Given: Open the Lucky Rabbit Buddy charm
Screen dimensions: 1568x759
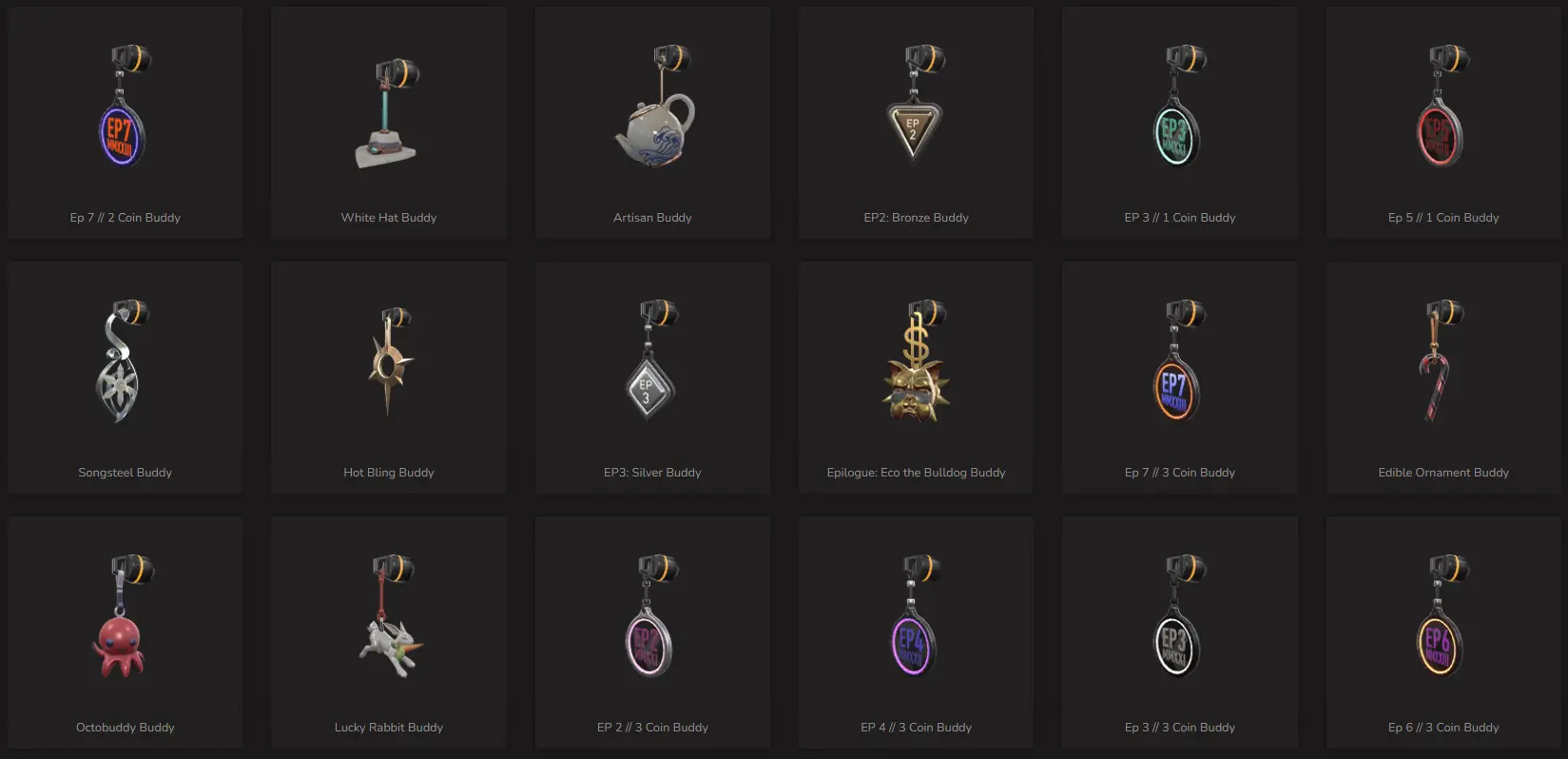Looking at the screenshot, I should pos(389,632).
